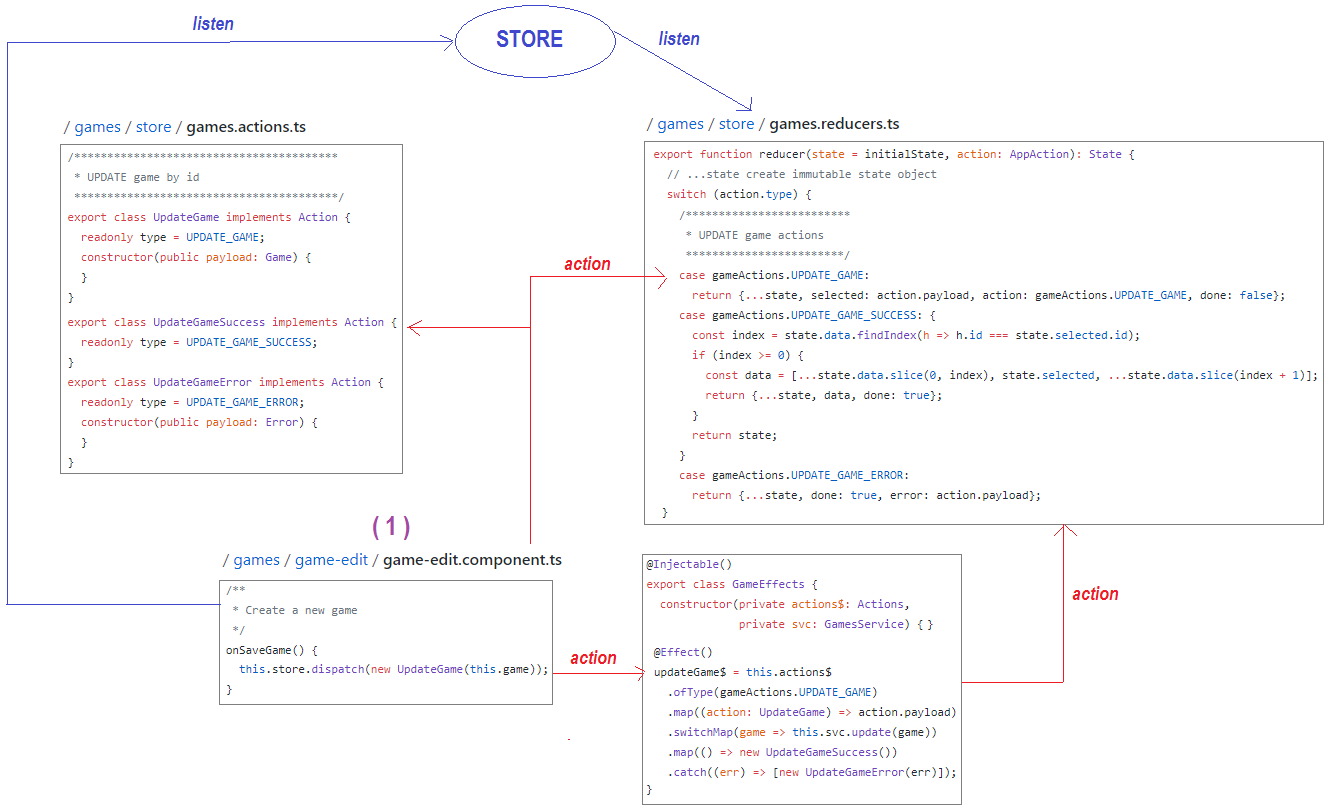Viewport: 1331px width, 809px height.
Task: Click '.map(() => new UpdateGameSuccess())' line
Action: (782, 752)
